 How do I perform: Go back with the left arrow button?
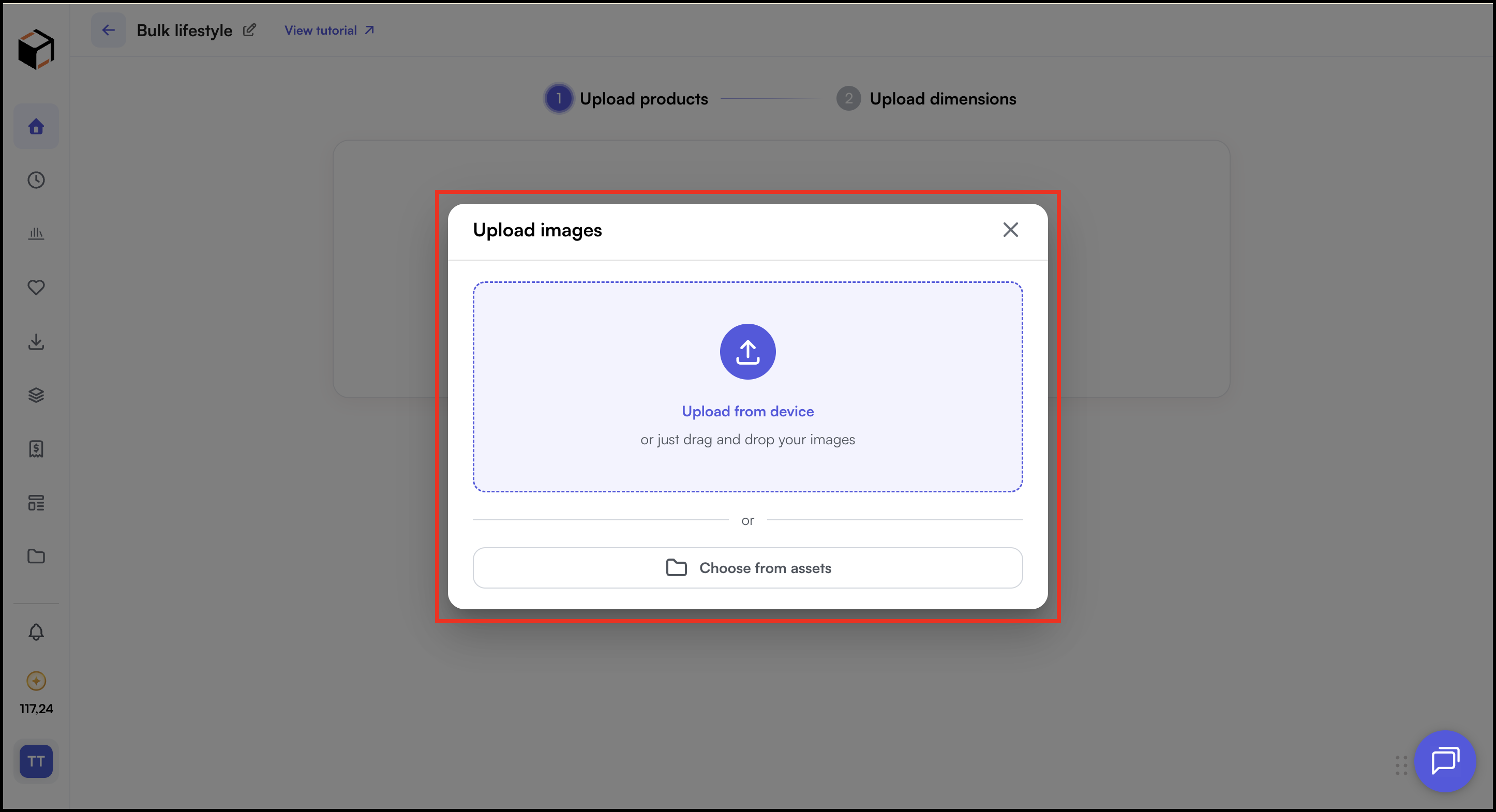pos(109,30)
